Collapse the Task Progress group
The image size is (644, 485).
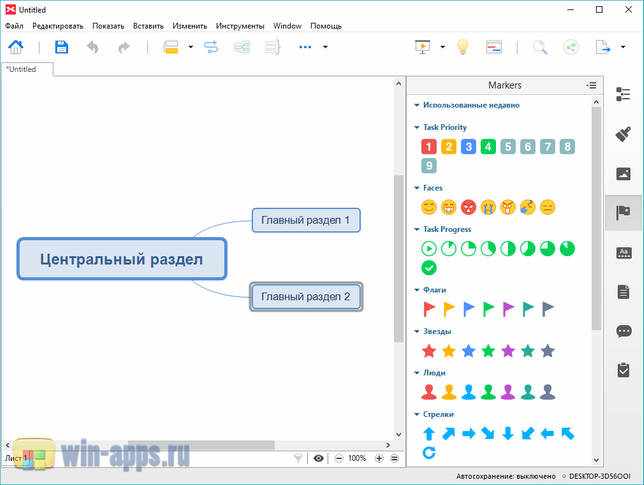416,229
